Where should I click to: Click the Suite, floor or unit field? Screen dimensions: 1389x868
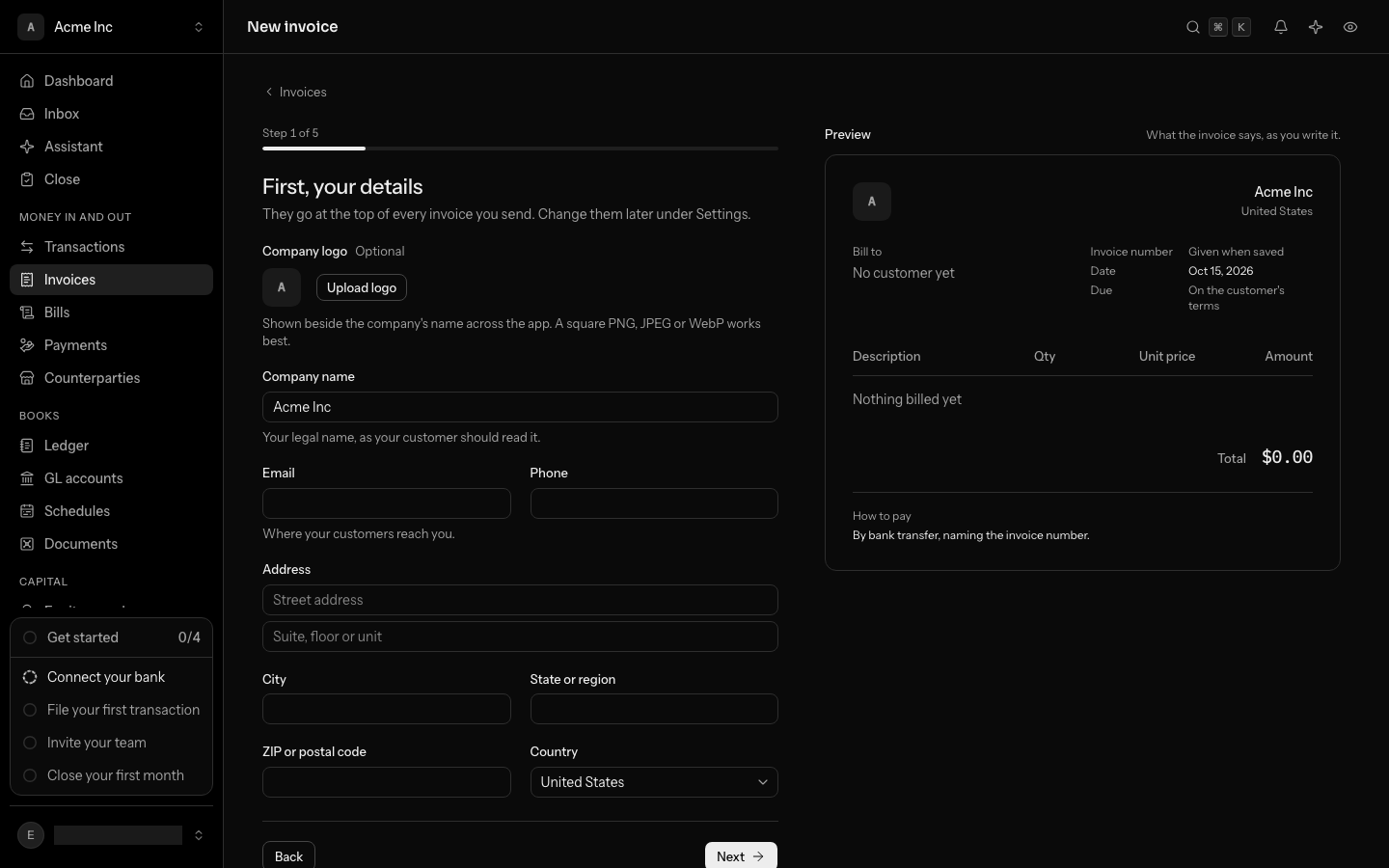tap(520, 637)
